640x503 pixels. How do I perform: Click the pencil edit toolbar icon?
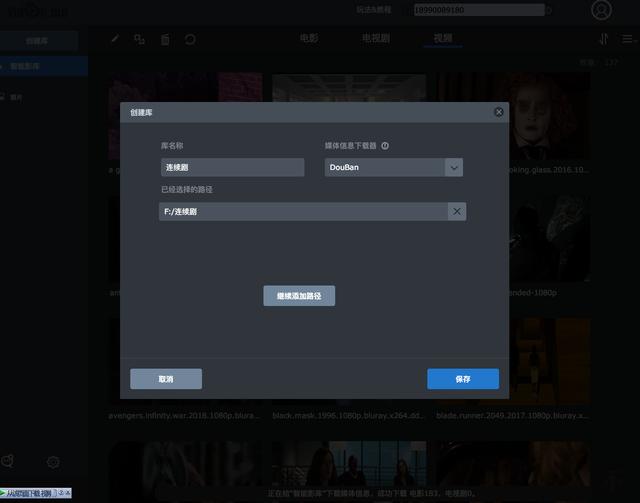point(115,39)
